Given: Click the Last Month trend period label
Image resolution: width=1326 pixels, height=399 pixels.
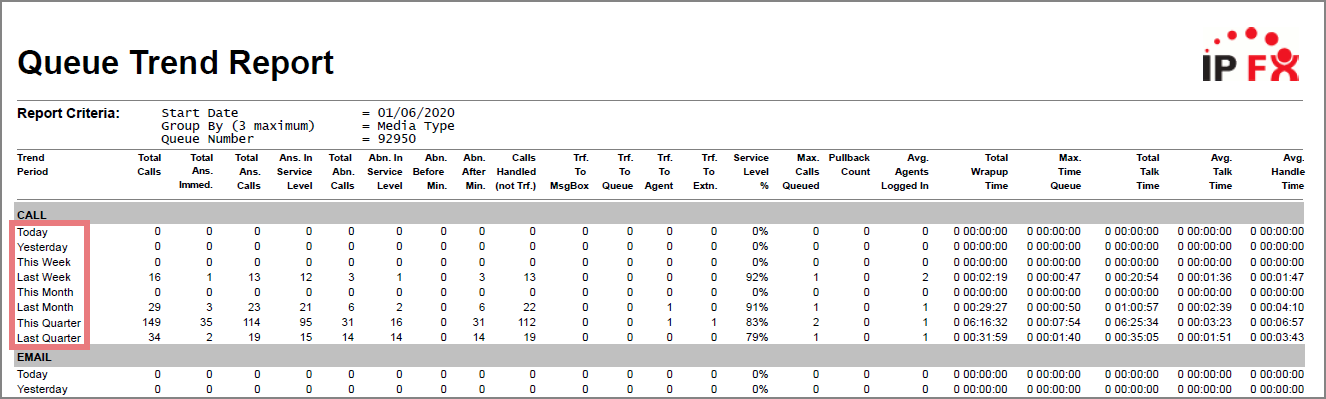Looking at the screenshot, I should [x=43, y=307].
